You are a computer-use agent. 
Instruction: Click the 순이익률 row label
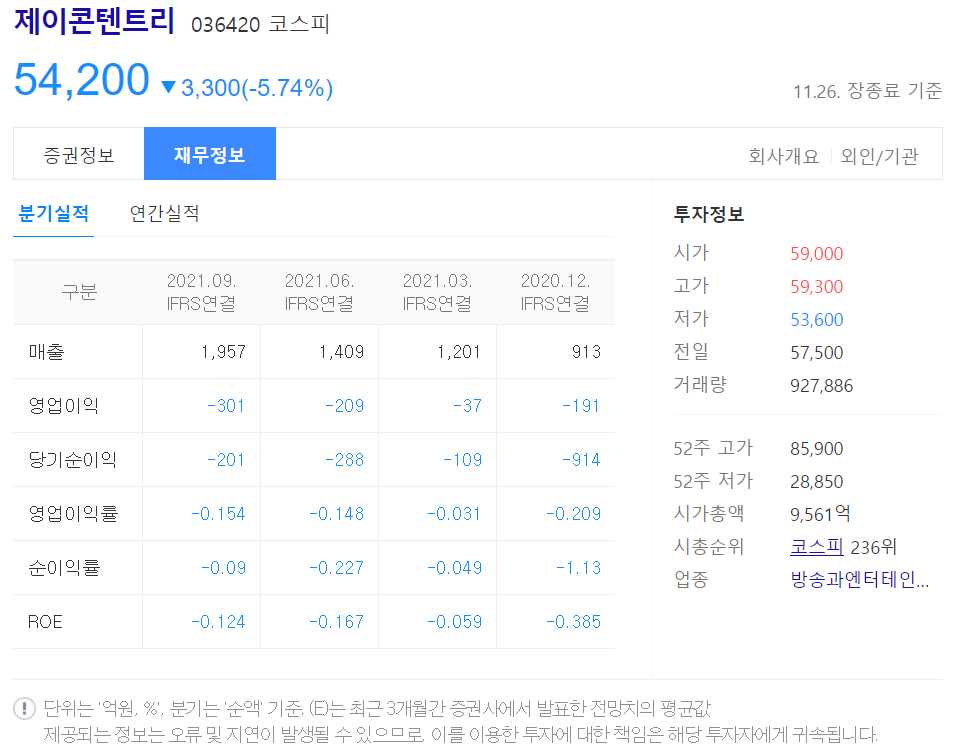pyautogui.click(x=64, y=568)
